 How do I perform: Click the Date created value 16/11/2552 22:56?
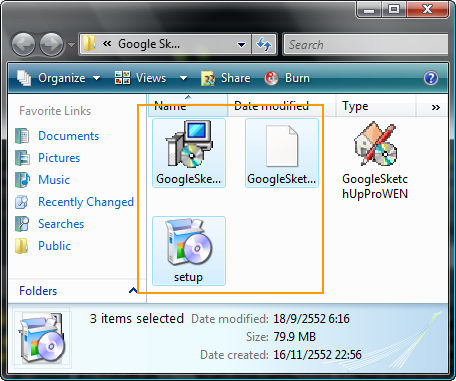pyautogui.click(x=317, y=355)
